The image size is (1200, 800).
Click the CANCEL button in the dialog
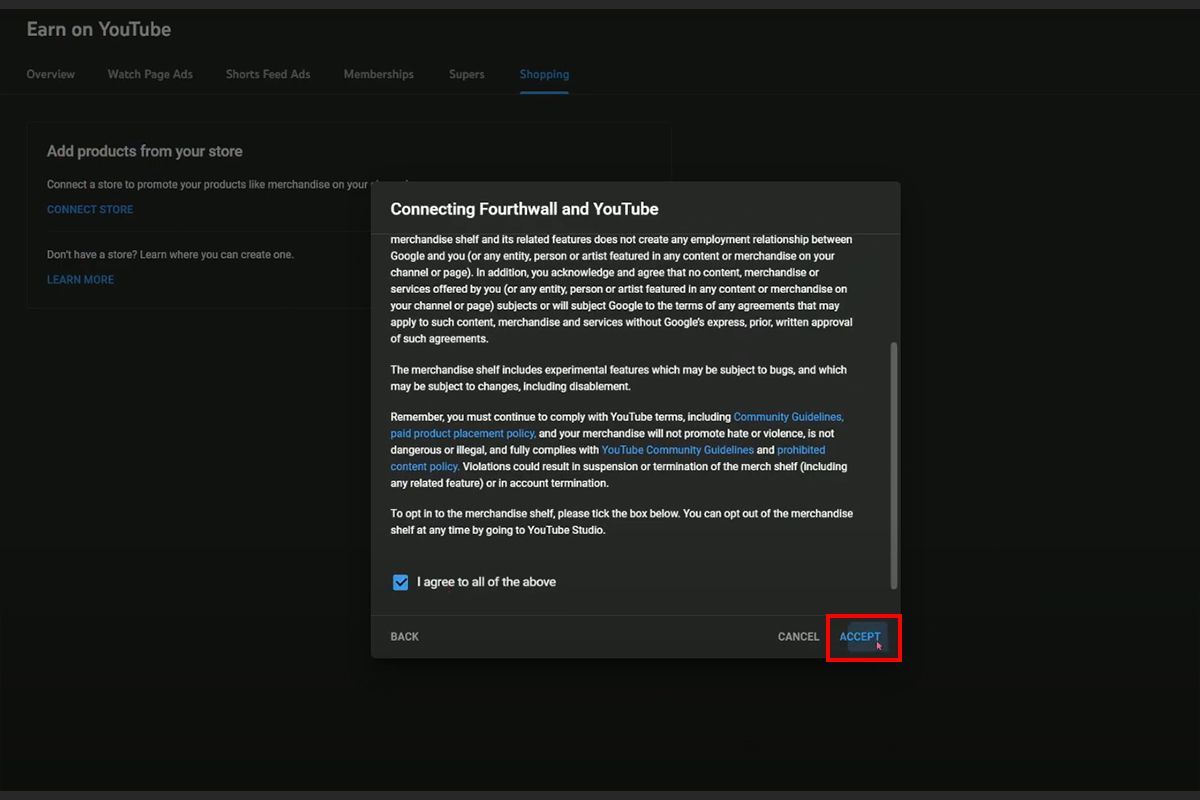[x=798, y=637]
